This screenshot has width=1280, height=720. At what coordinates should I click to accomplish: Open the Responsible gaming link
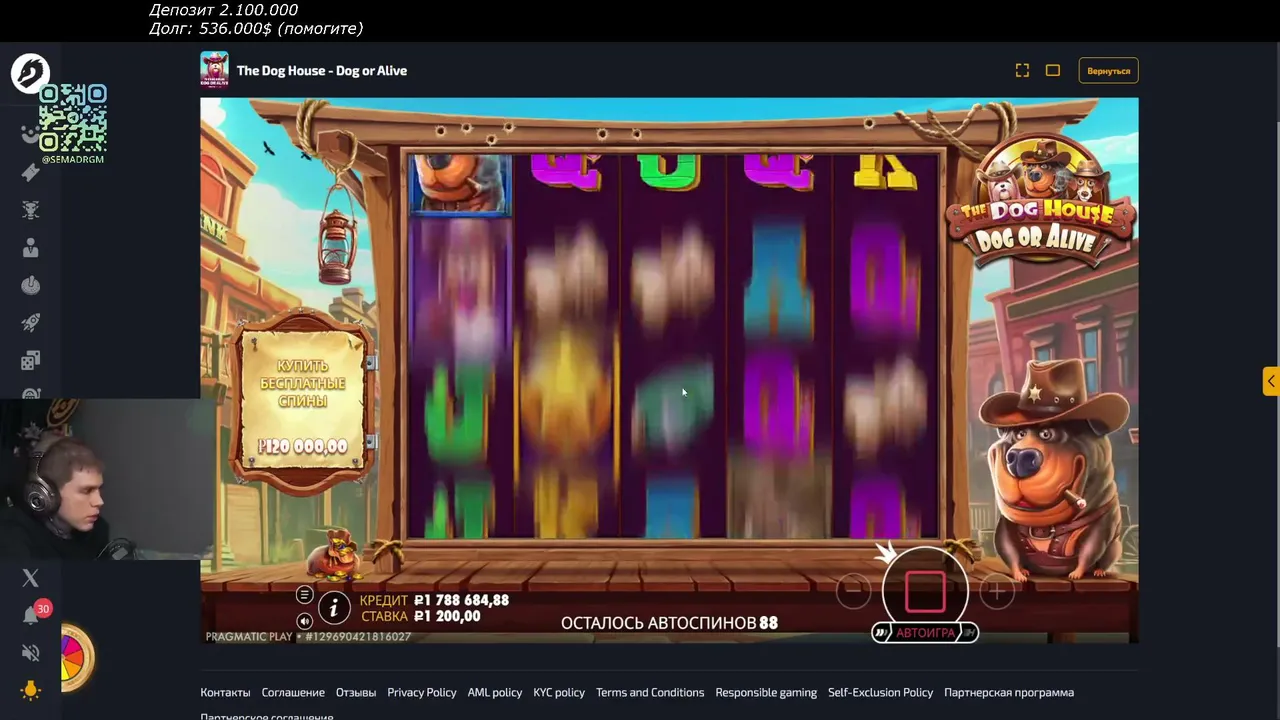[766, 692]
